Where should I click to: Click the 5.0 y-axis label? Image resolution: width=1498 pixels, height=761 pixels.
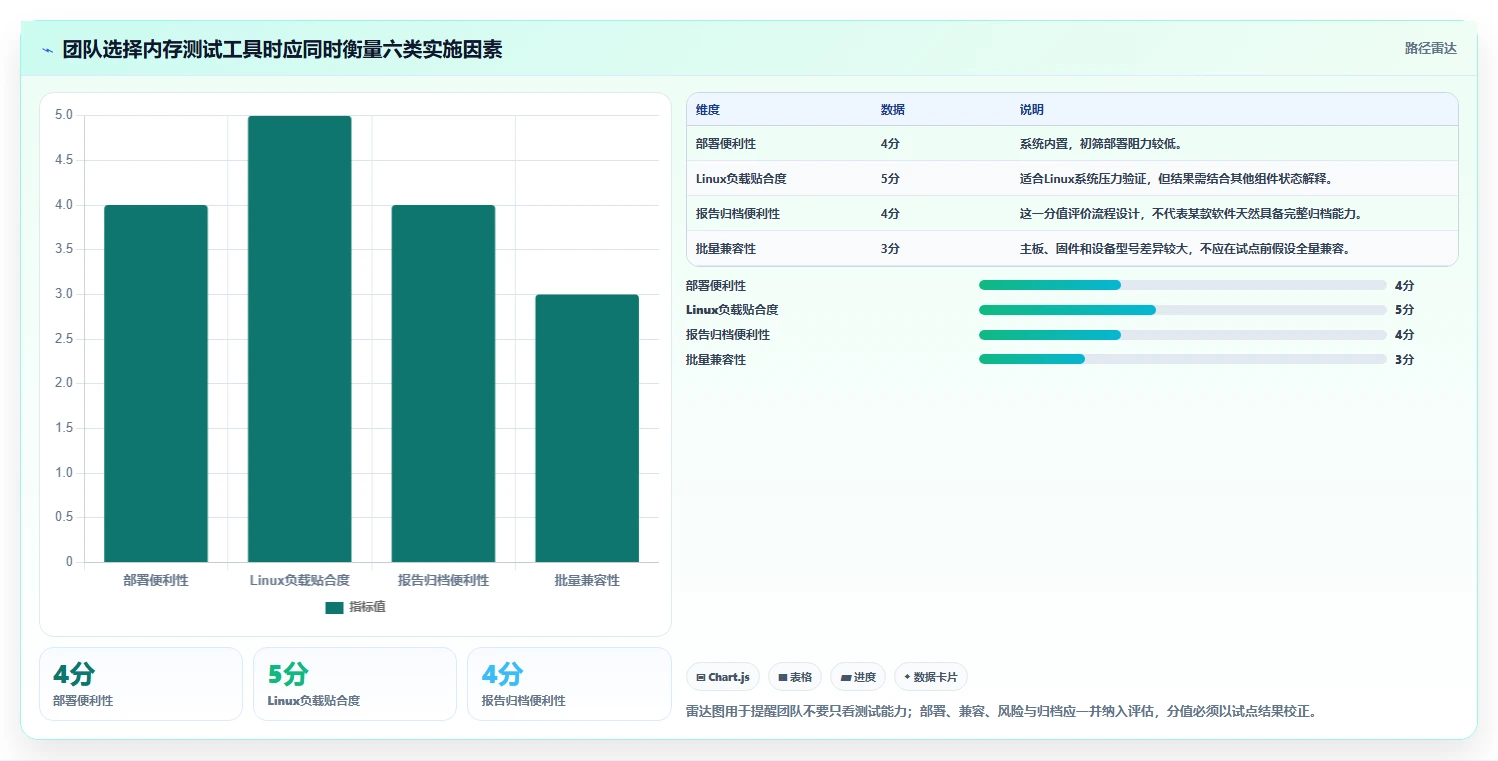coord(64,115)
